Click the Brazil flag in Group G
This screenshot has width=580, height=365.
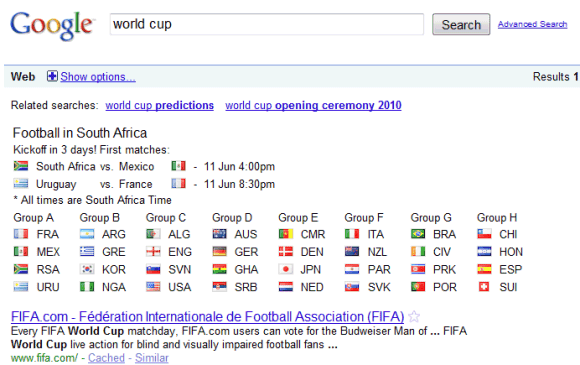(418, 234)
